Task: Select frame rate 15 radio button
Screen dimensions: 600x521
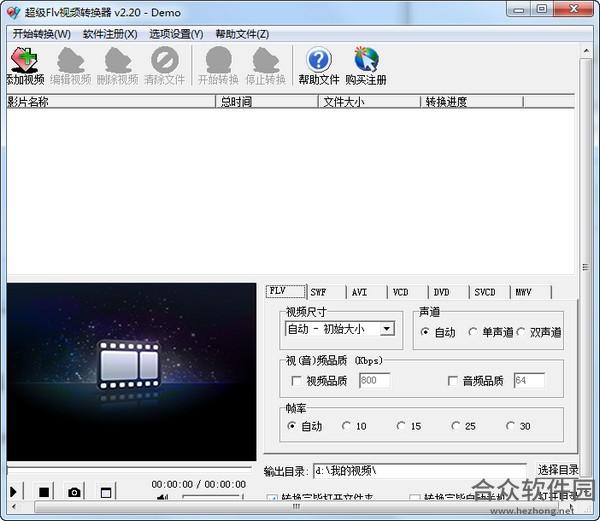Action: [401, 426]
